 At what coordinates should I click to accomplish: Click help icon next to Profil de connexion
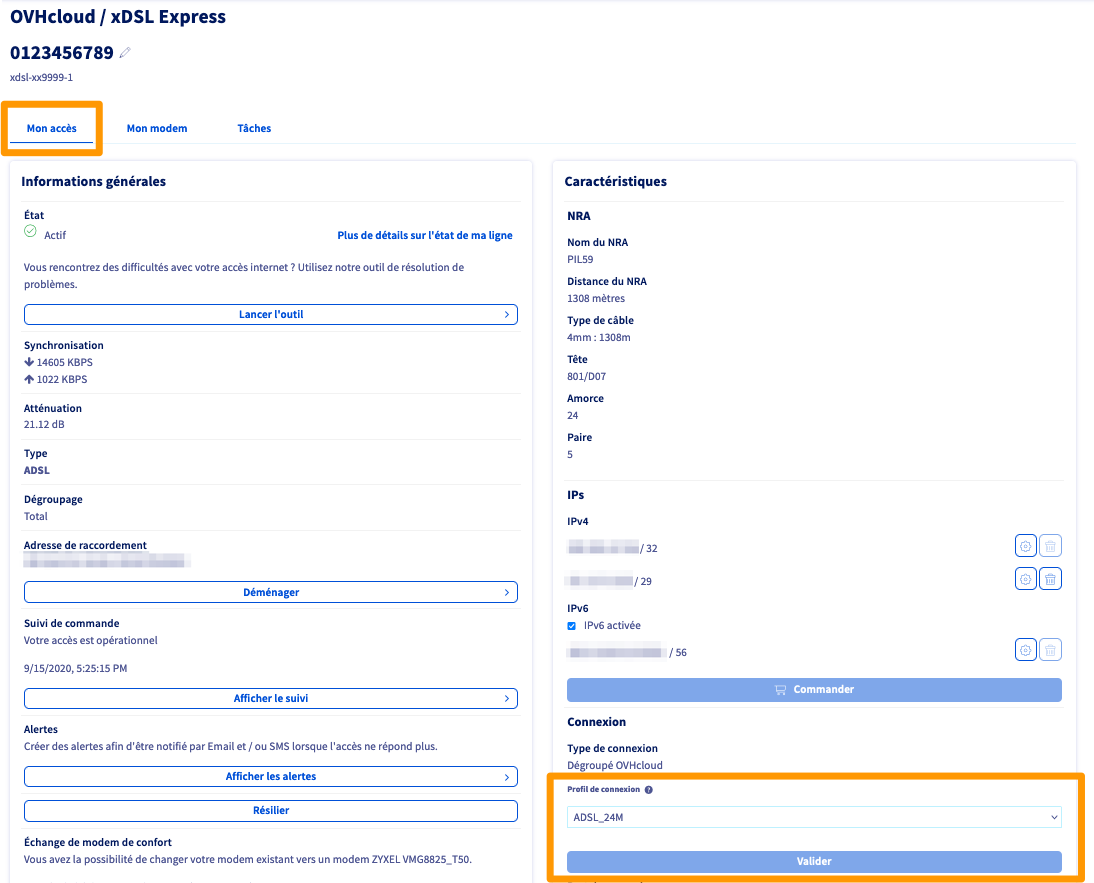point(649,790)
